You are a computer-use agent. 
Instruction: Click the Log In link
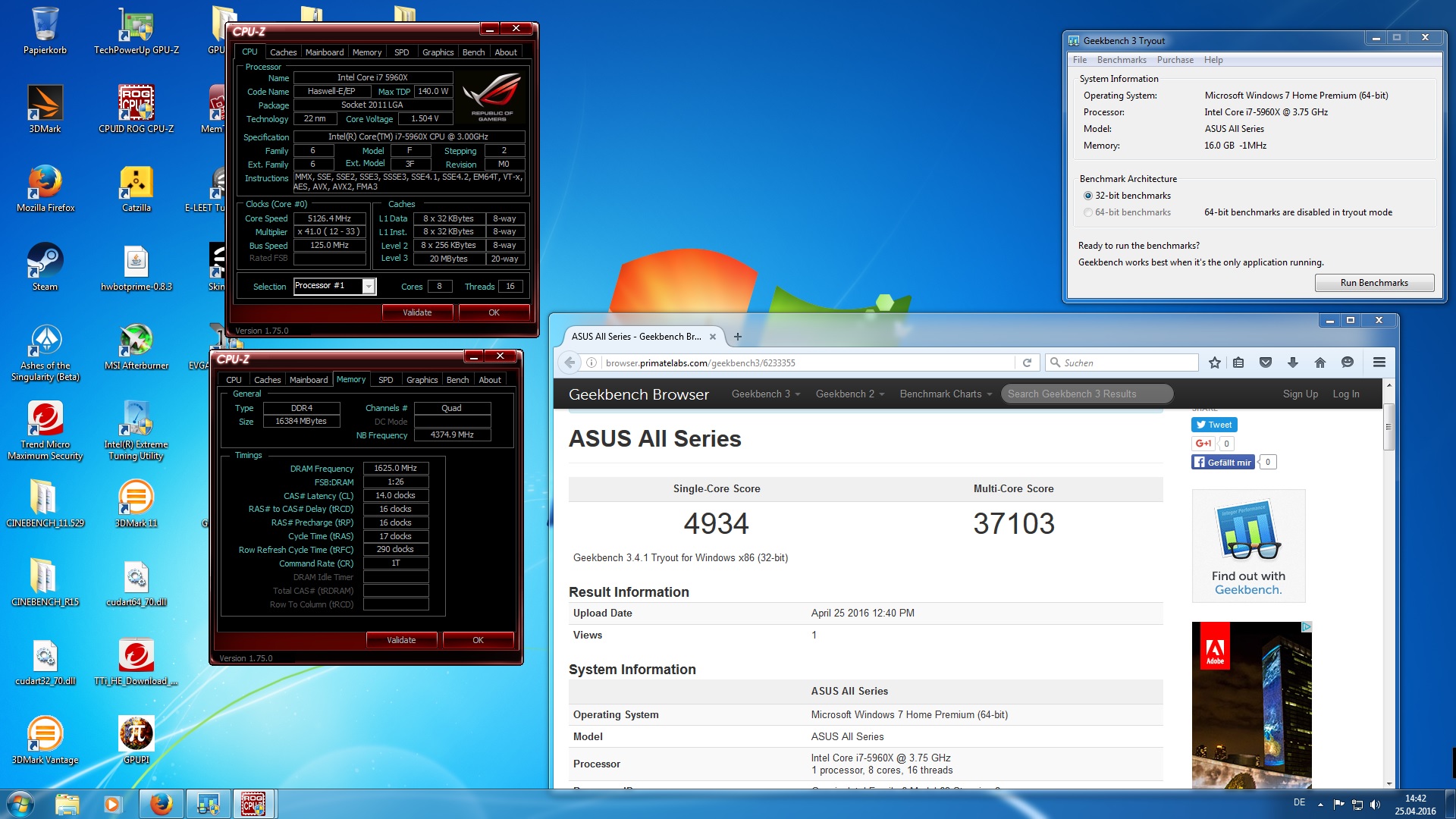1346,394
